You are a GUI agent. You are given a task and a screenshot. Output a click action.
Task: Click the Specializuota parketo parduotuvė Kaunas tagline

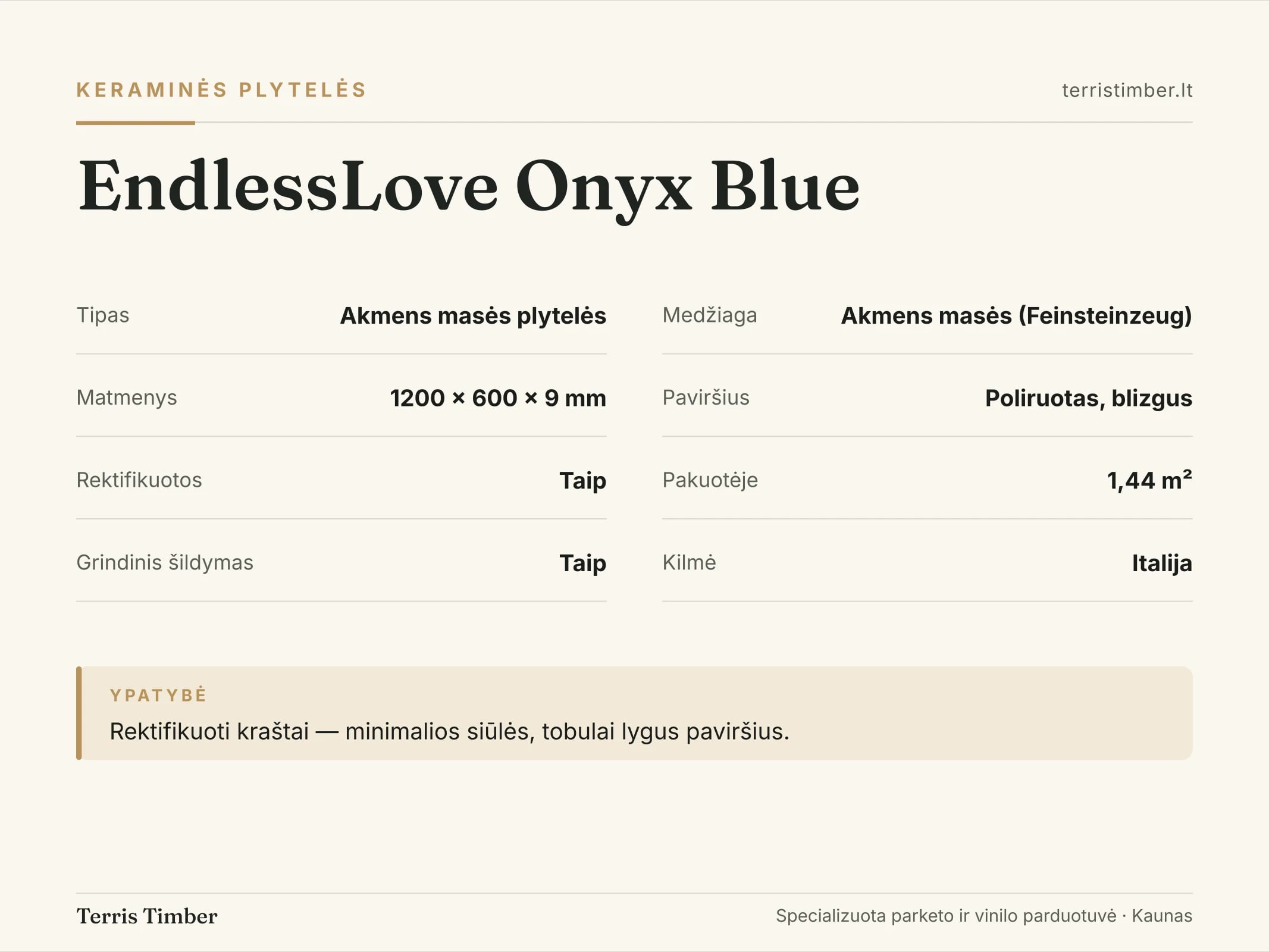[x=984, y=916]
